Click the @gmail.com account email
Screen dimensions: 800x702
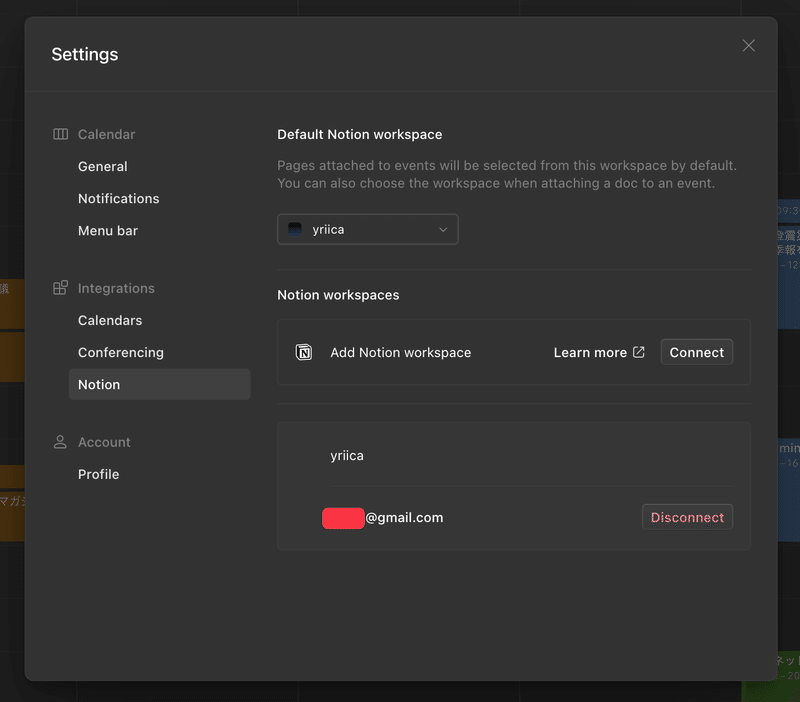point(404,518)
